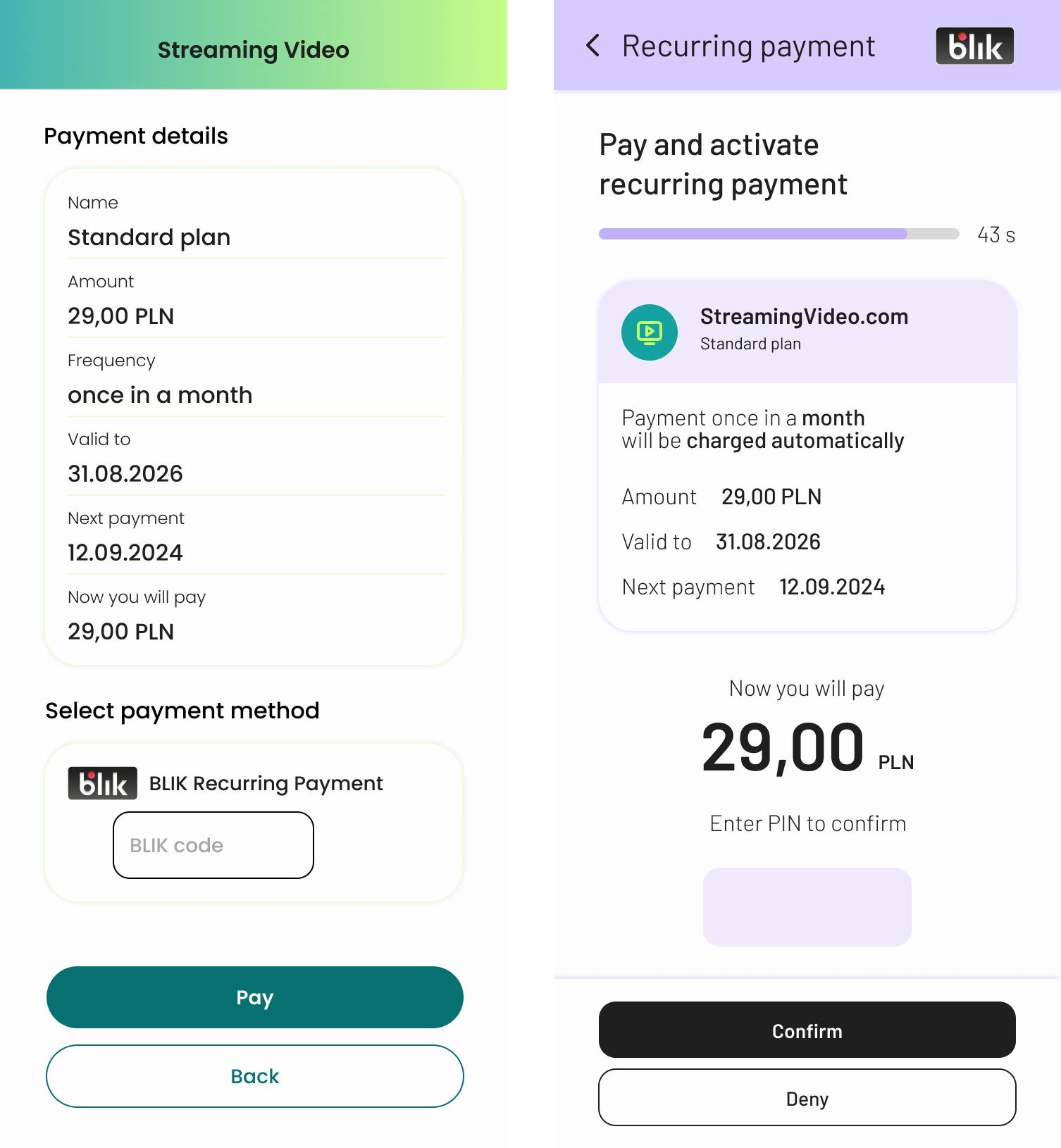This screenshot has height=1148, width=1061.
Task: Click BLIK logo beside Recurring Payment method
Action: click(102, 783)
